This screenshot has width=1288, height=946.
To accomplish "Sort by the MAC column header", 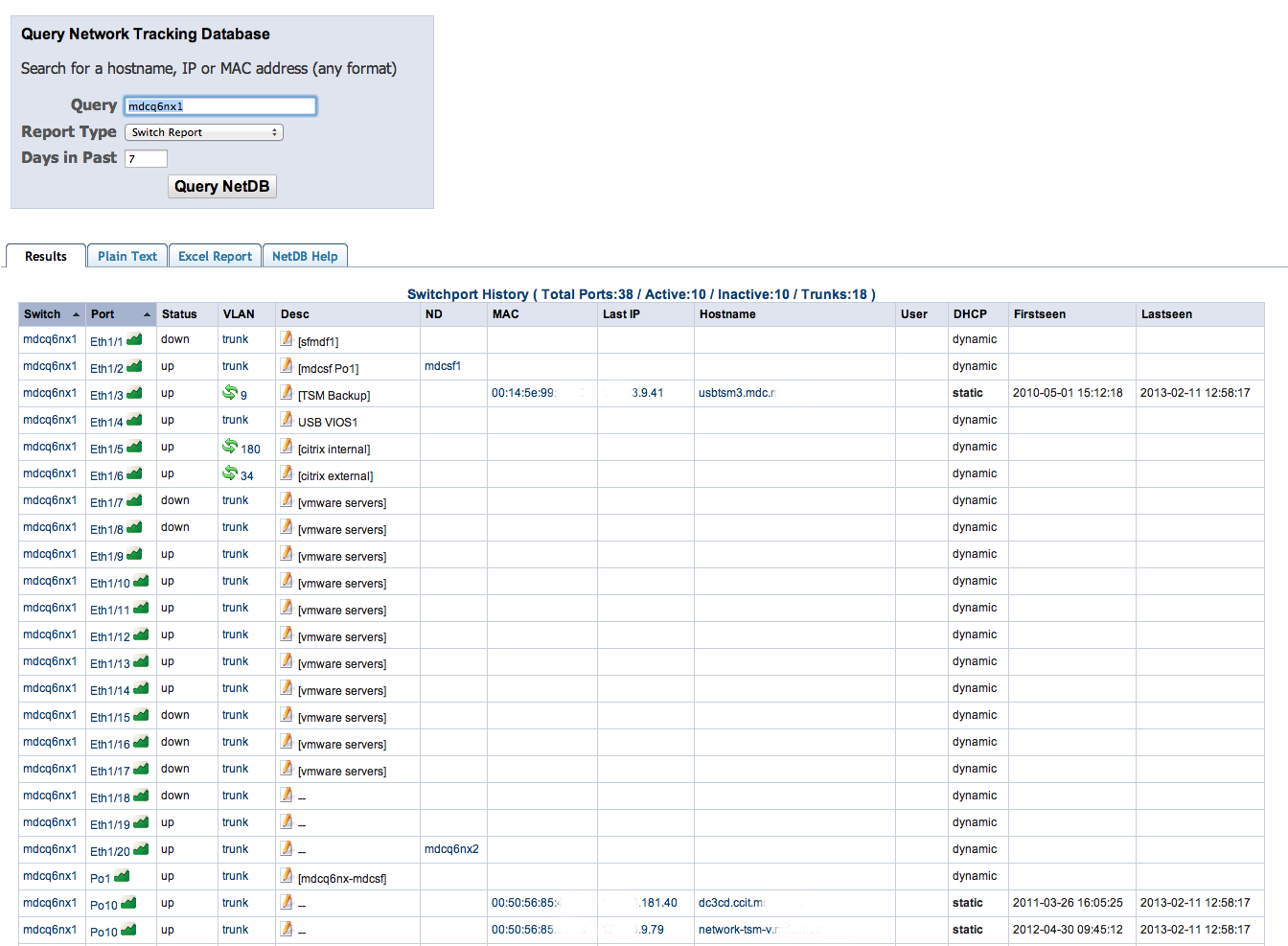I will click(x=542, y=314).
